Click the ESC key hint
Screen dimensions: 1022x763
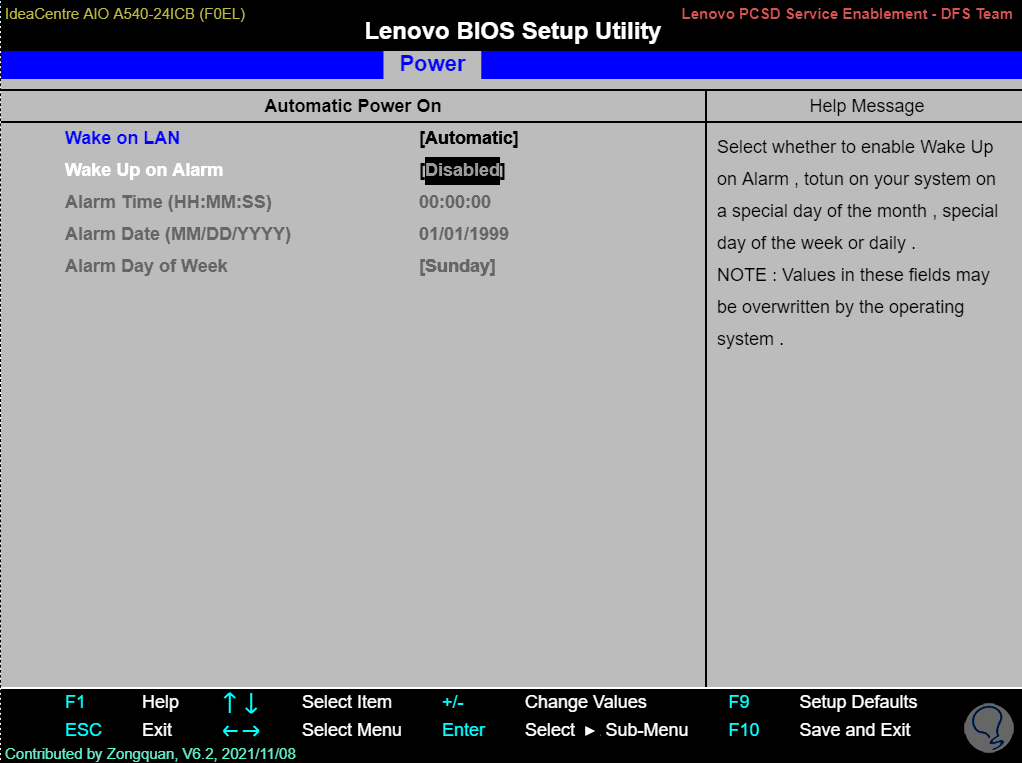pyautogui.click(x=83, y=730)
